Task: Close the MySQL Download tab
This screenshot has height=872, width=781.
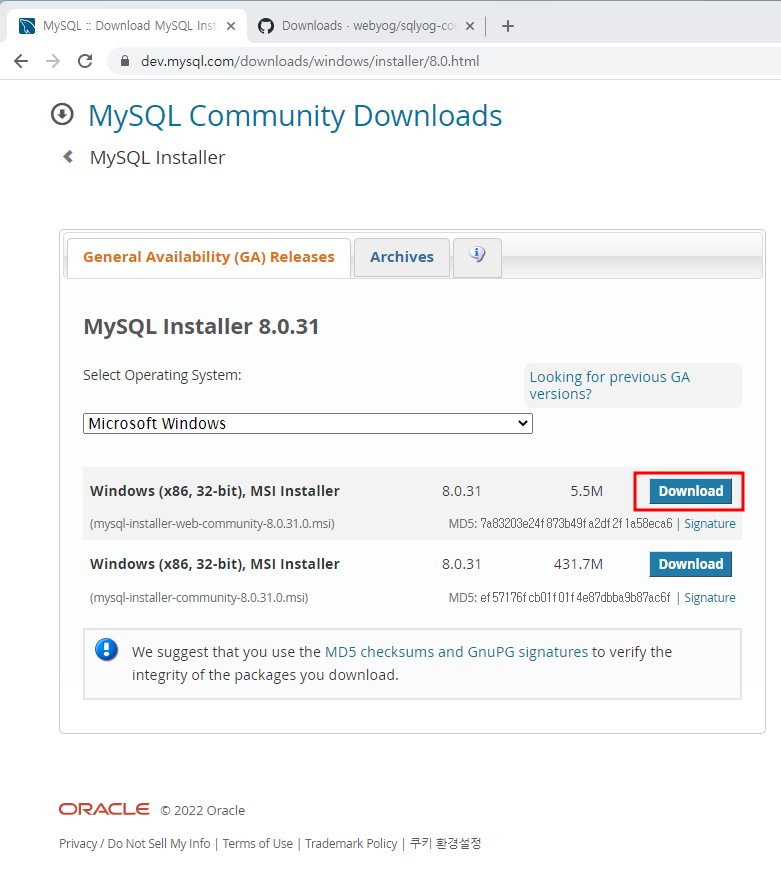Action: pyautogui.click(x=231, y=26)
